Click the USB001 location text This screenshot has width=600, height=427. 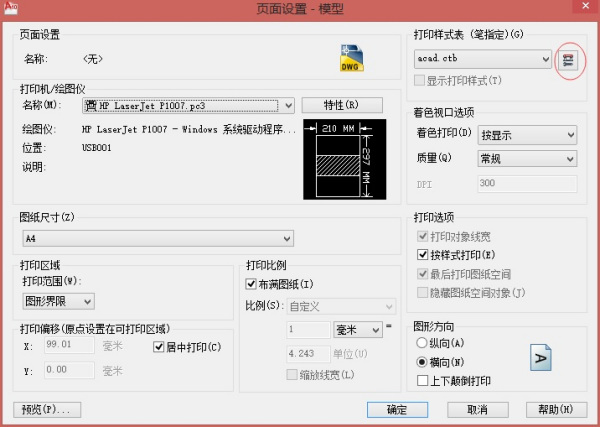coord(97,148)
